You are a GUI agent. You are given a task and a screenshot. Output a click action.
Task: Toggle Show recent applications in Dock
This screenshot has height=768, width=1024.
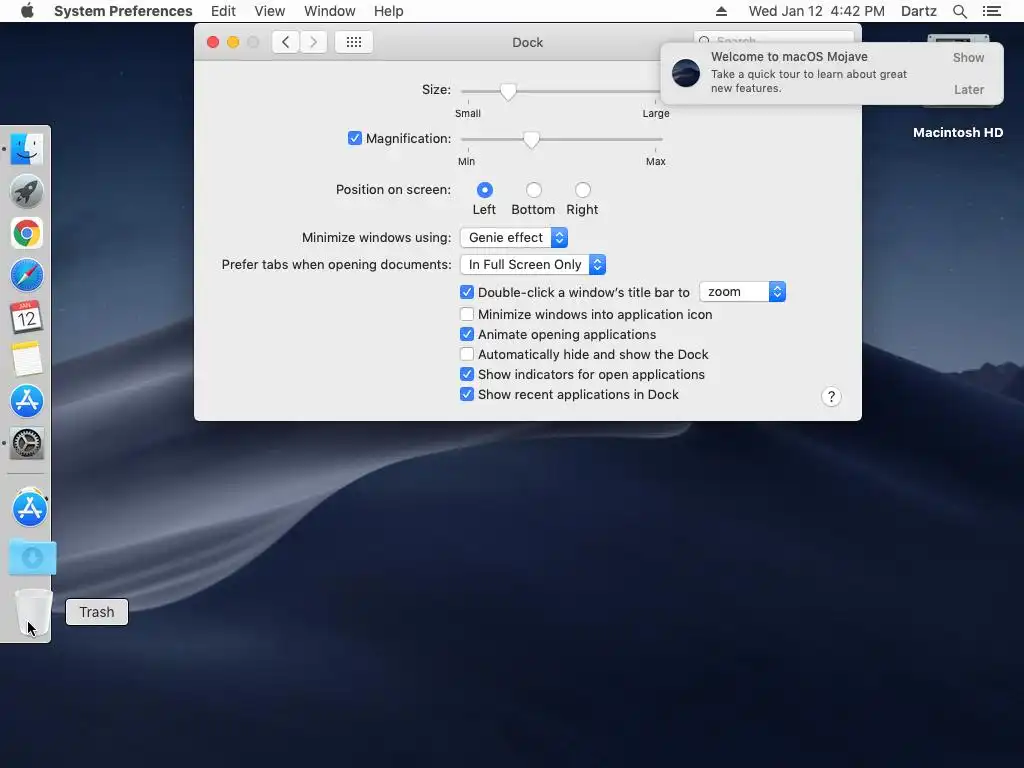click(466, 394)
